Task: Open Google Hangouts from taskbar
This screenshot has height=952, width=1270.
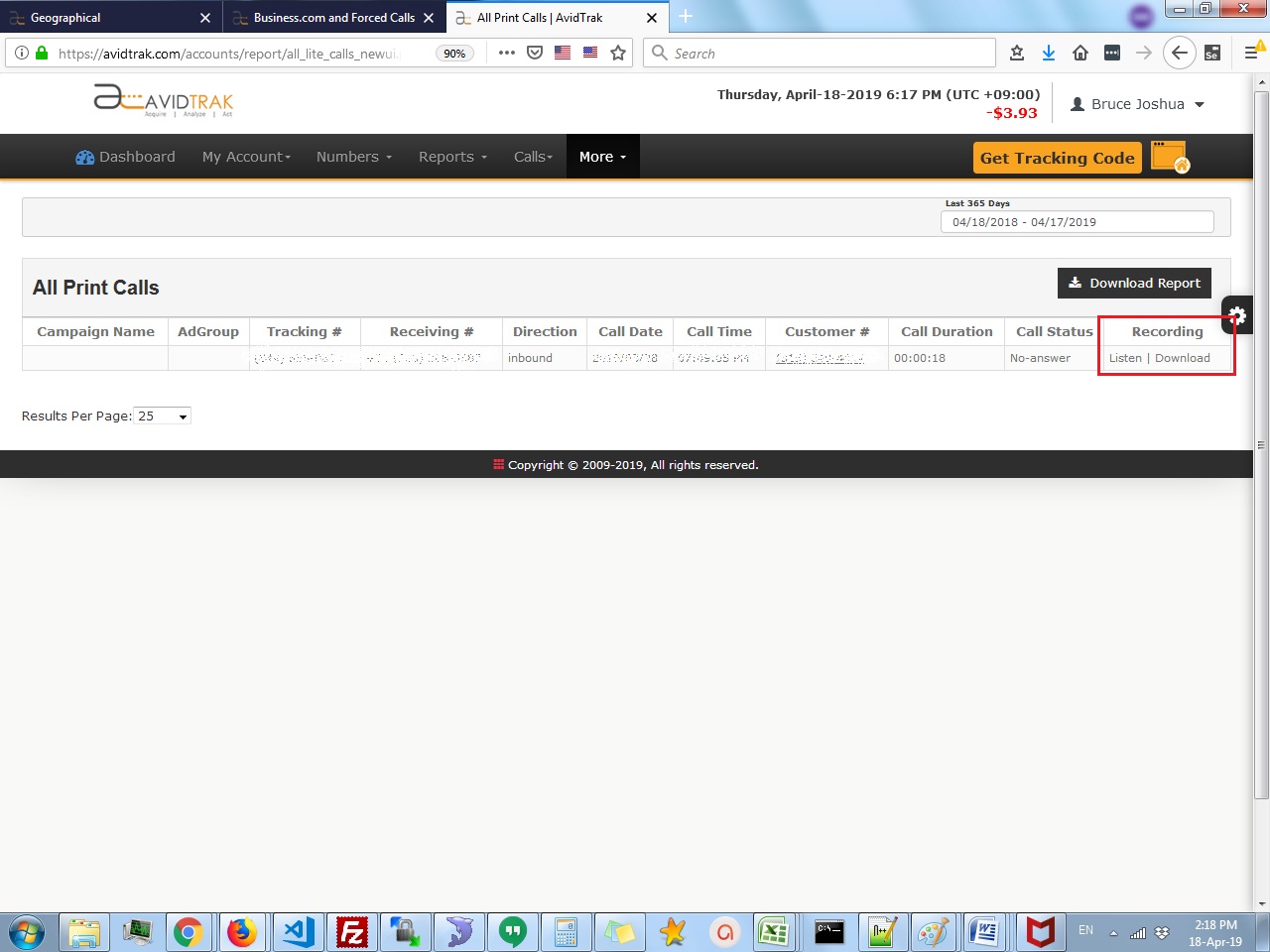Action: pyautogui.click(x=512, y=932)
